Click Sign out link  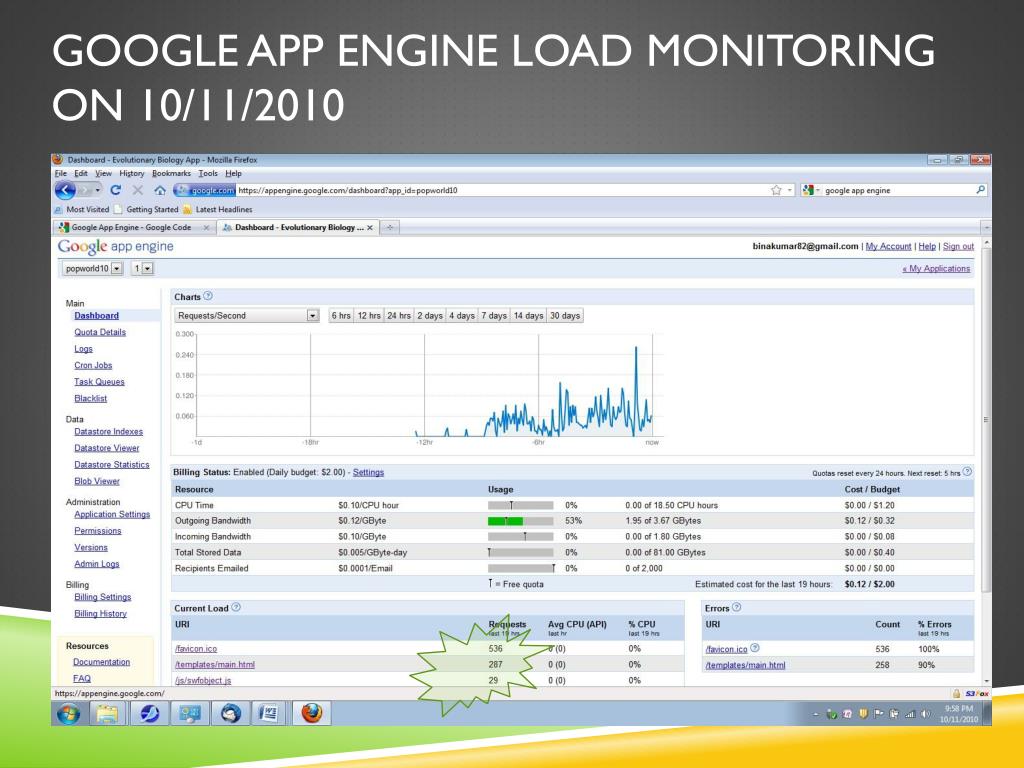(x=958, y=246)
